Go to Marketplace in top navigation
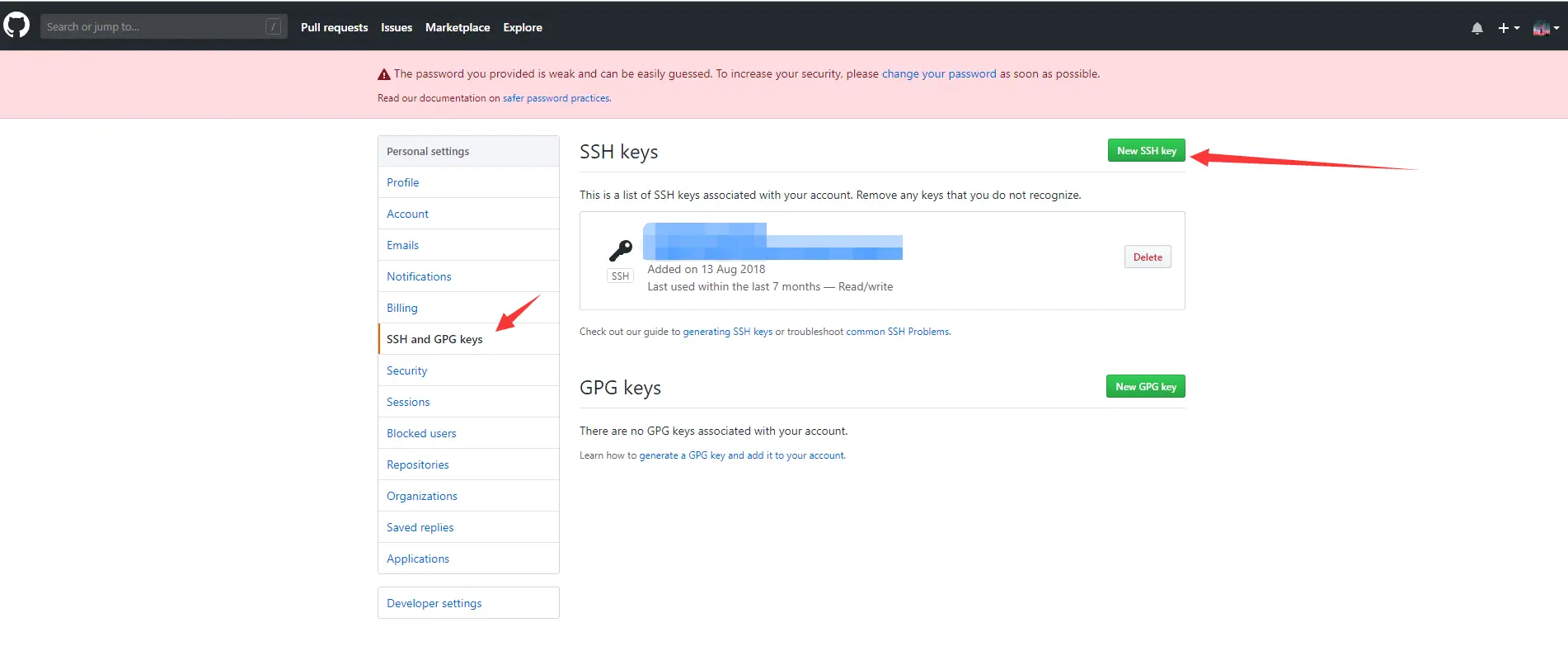1568x646 pixels. (458, 27)
